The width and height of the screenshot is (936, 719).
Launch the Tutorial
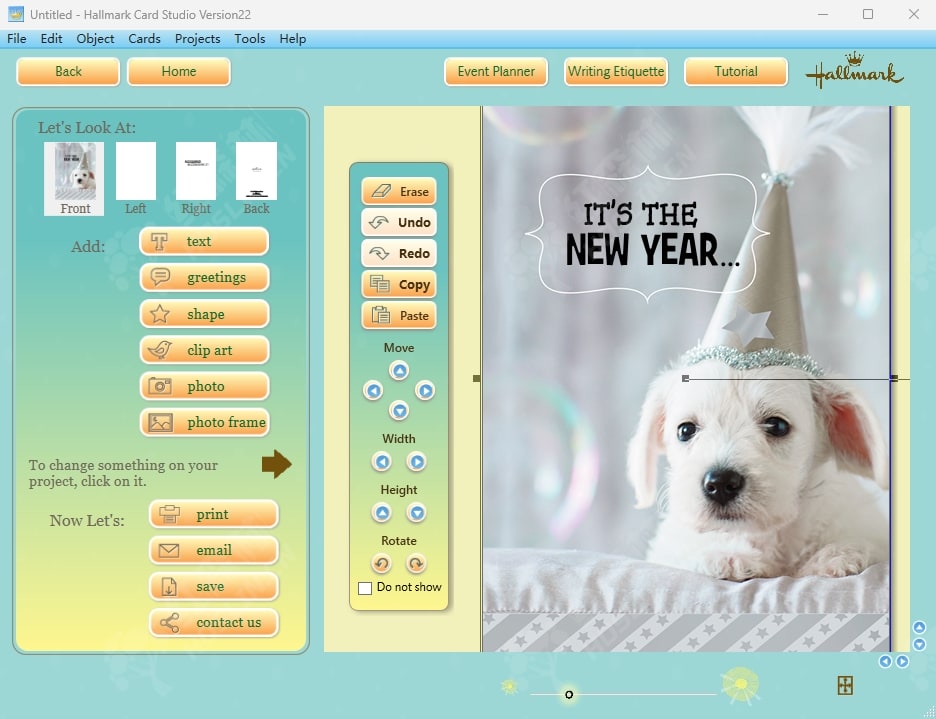[x=736, y=72]
